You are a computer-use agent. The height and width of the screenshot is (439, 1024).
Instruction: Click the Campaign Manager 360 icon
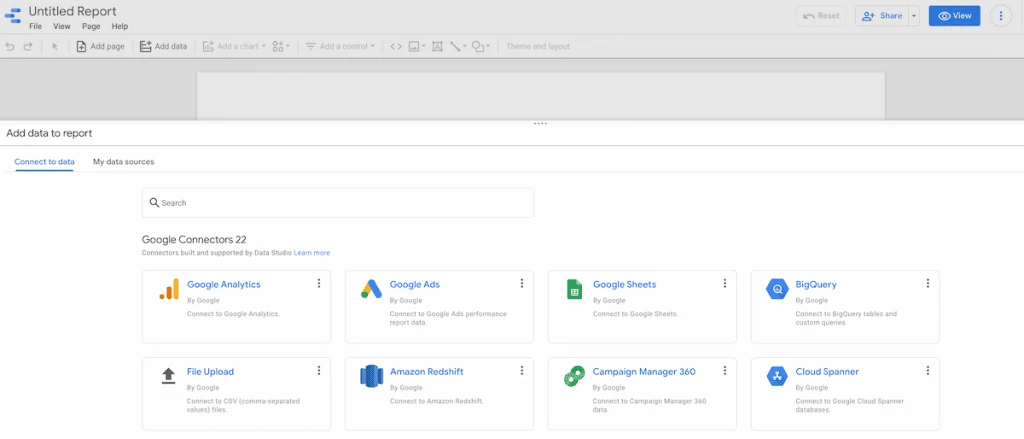click(574, 376)
